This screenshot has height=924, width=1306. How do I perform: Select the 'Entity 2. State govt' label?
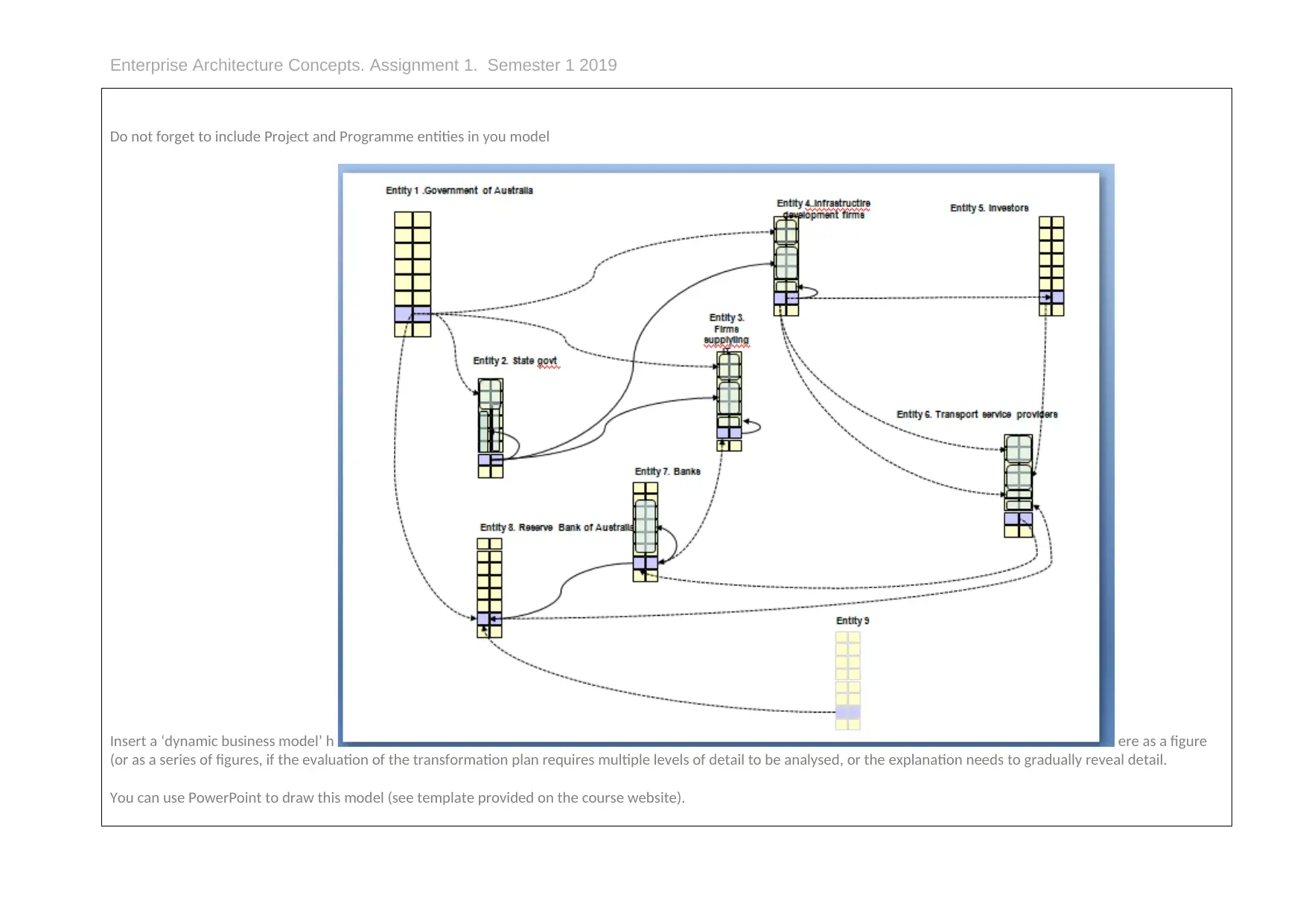515,361
